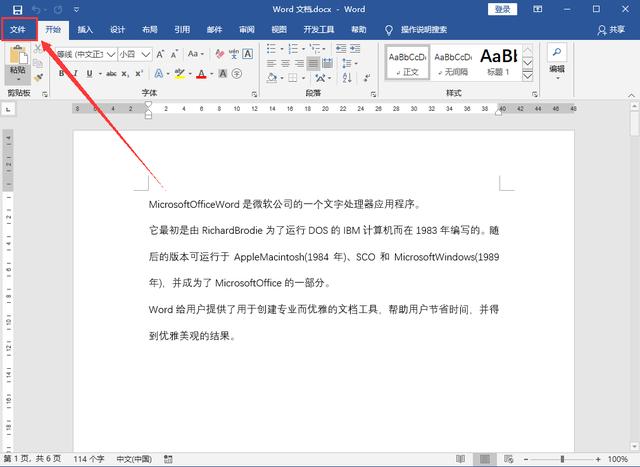Image resolution: width=640 pixels, height=467 pixels.
Task: Collapse the ribbon with the chevron
Action: tap(631, 95)
